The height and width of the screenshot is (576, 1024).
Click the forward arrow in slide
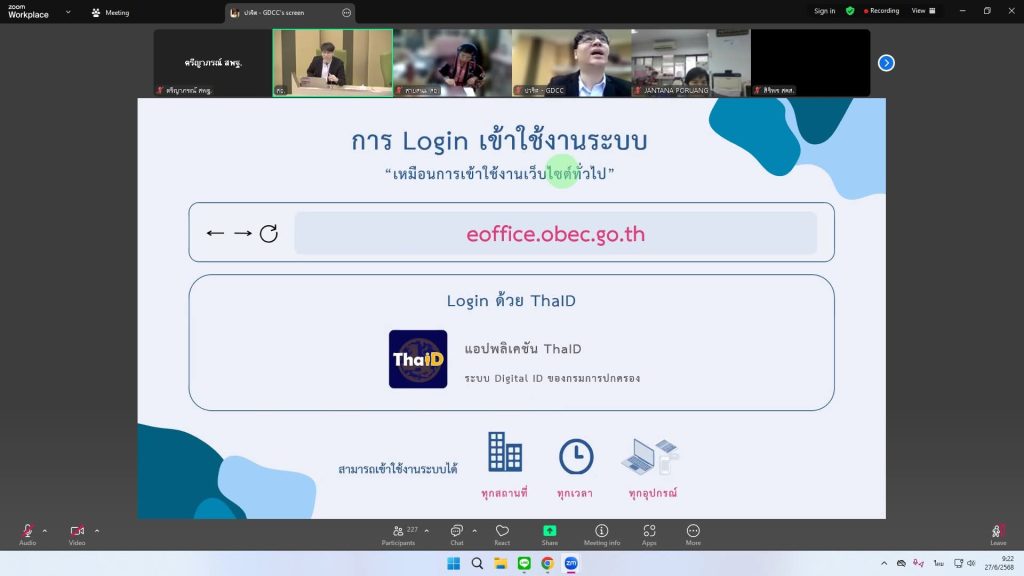click(242, 233)
